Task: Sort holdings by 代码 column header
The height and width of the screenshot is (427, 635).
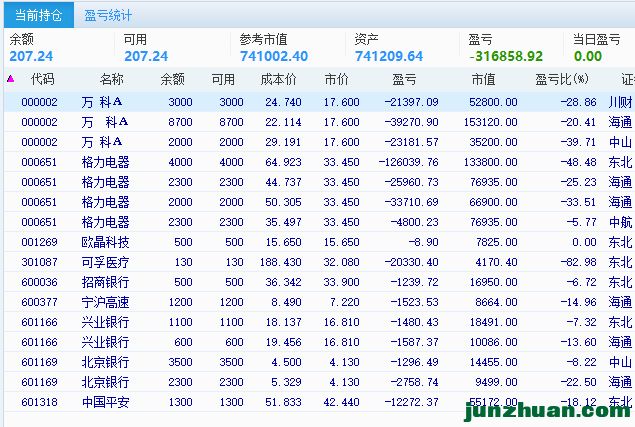Action: click(42, 79)
